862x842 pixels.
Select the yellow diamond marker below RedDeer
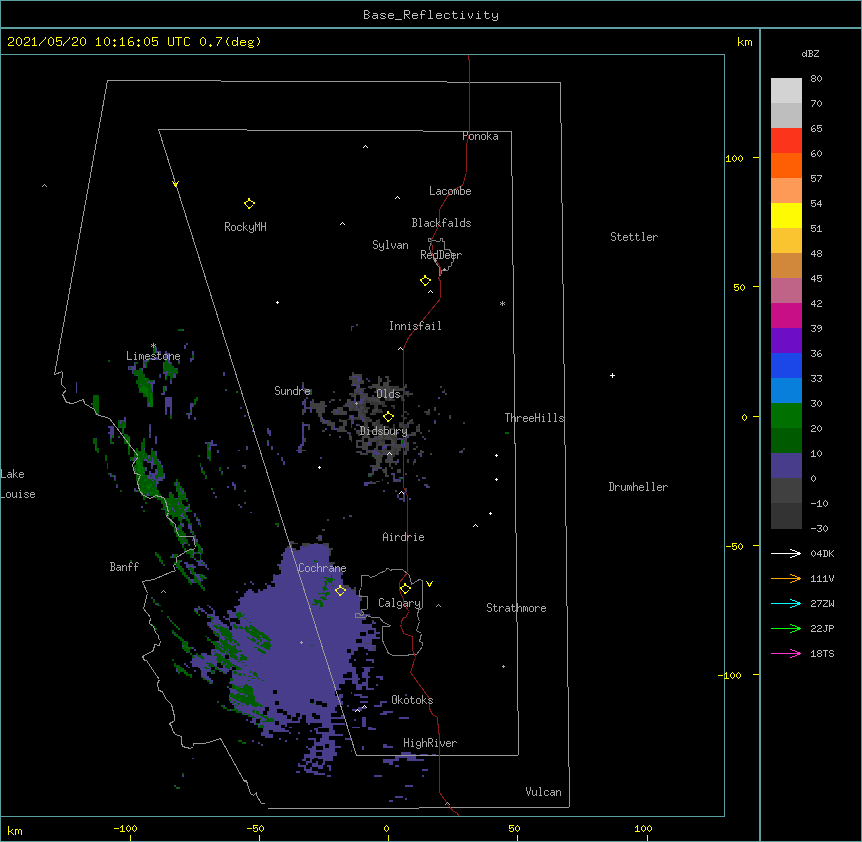[426, 281]
